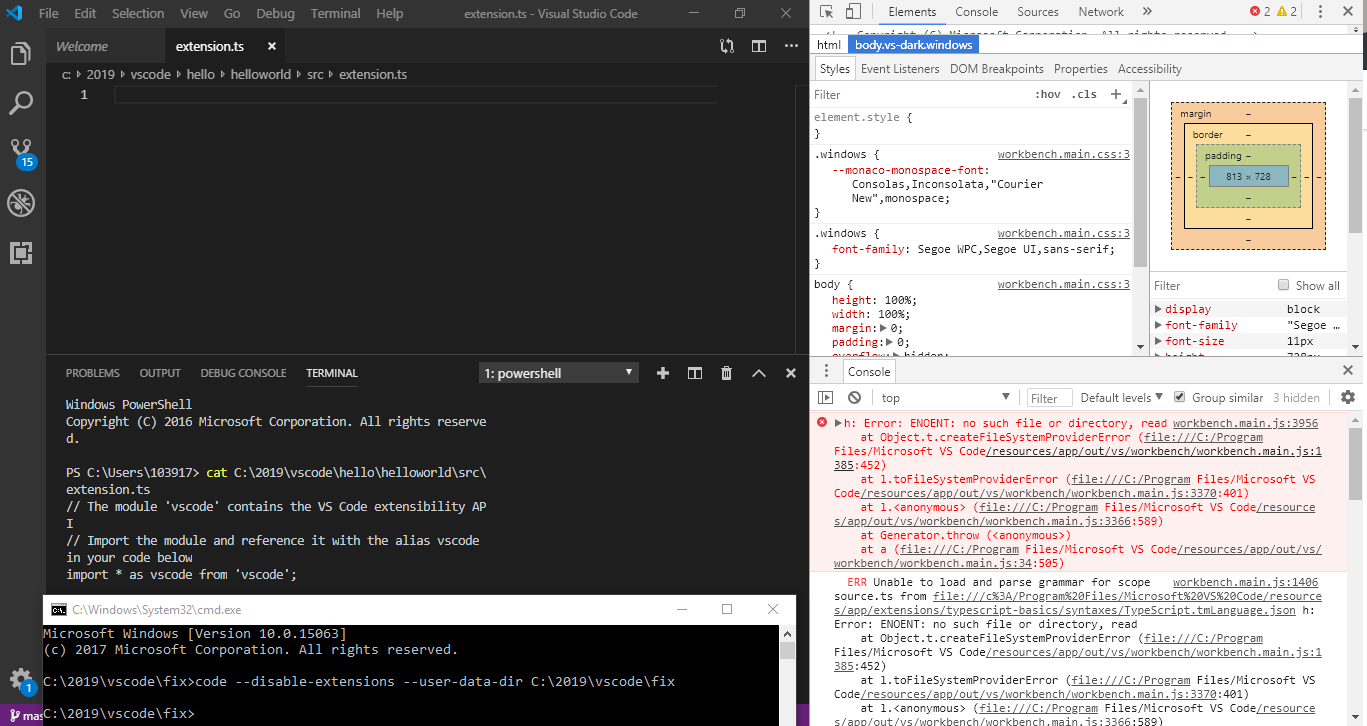Split the terminal pane
Image resolution: width=1367 pixels, height=726 pixels.
click(695, 373)
